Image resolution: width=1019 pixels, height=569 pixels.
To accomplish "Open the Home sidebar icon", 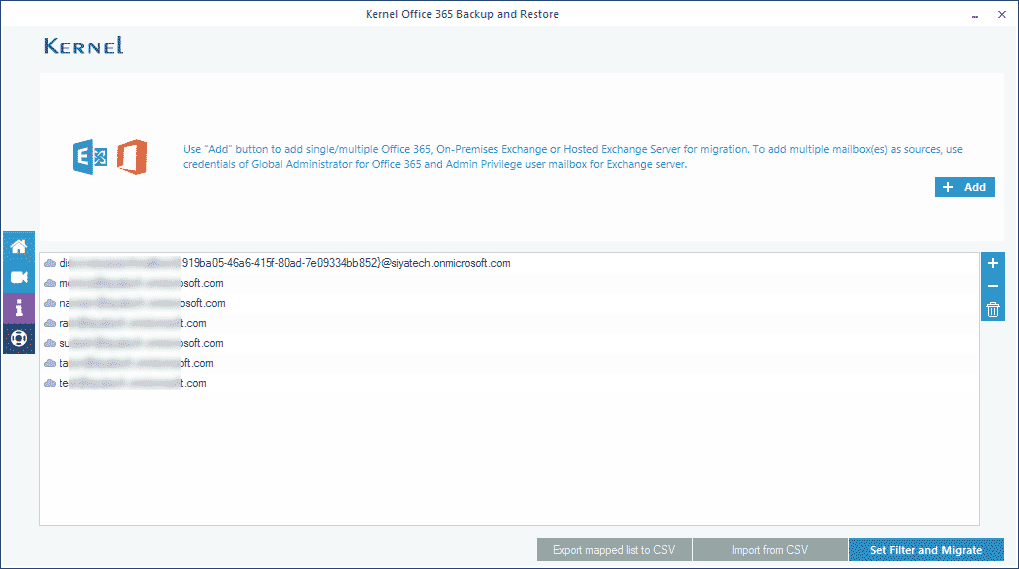I will (19, 247).
